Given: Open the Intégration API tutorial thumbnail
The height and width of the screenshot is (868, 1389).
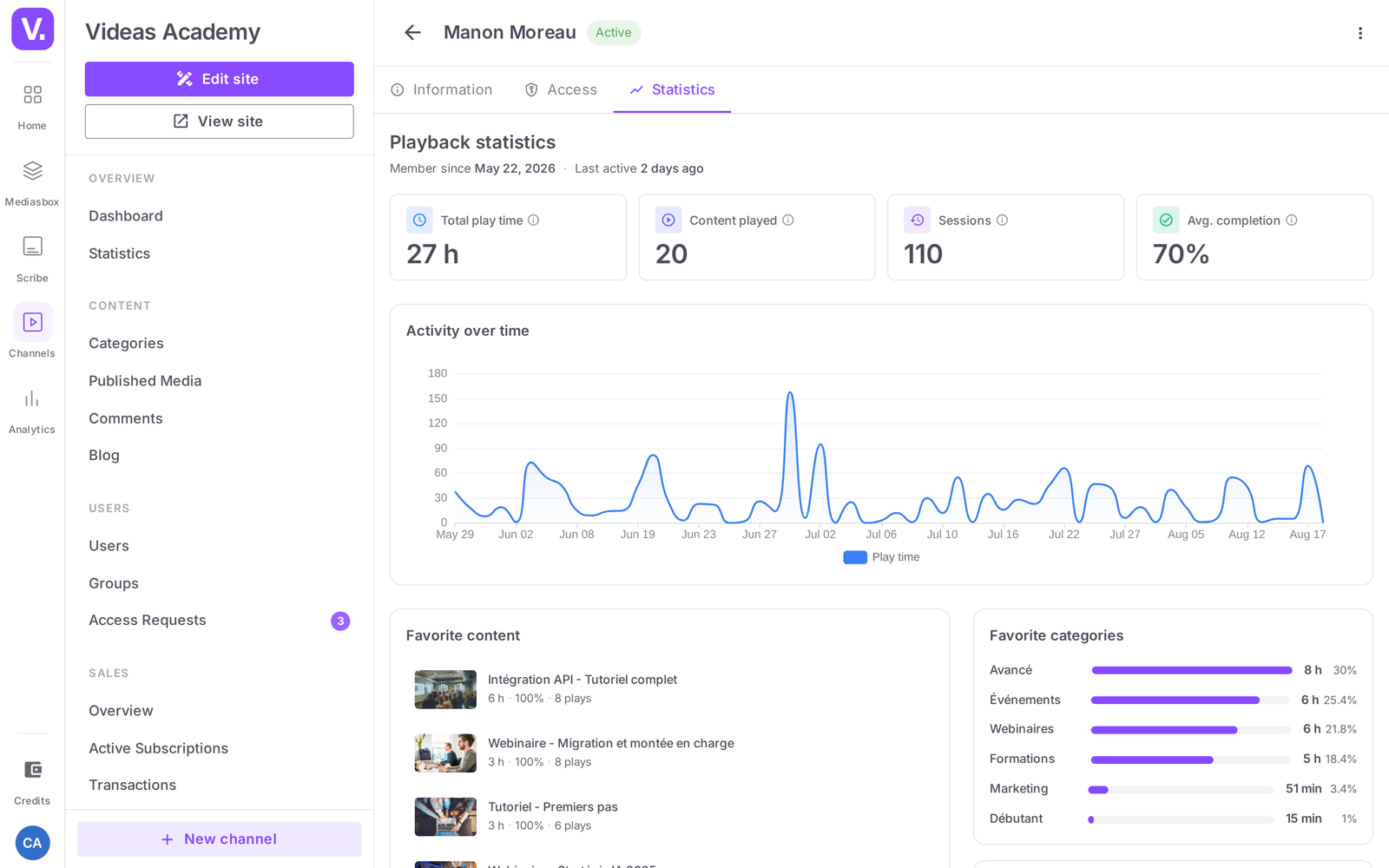Looking at the screenshot, I should point(445,689).
